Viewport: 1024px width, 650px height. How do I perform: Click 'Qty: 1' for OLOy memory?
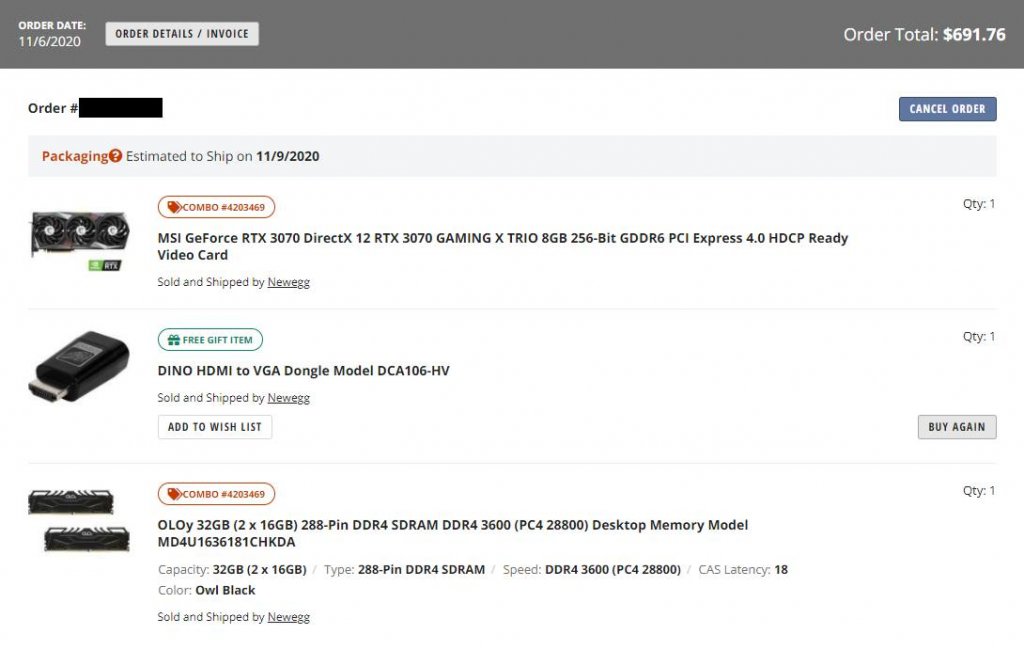(979, 491)
